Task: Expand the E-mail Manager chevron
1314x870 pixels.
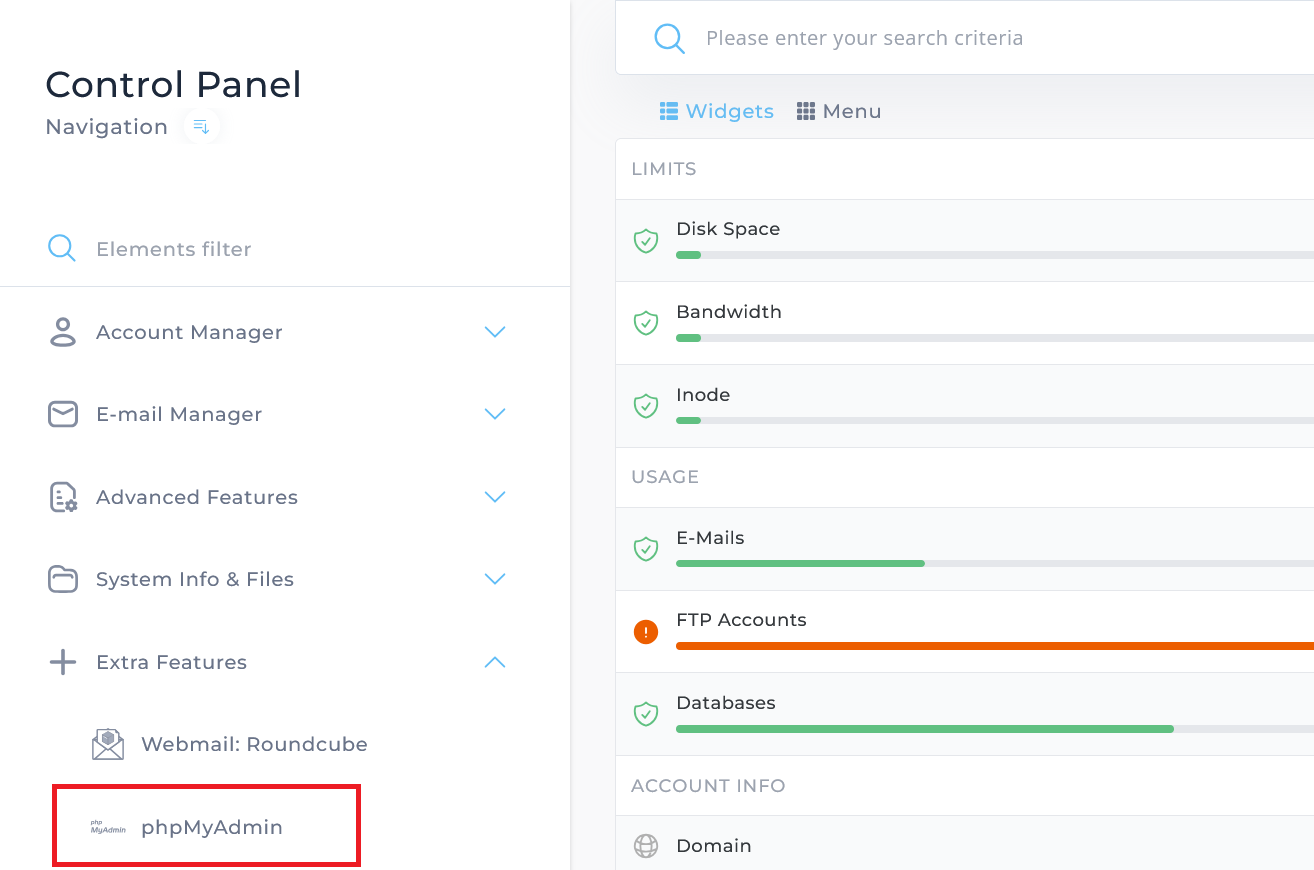Action: click(495, 414)
